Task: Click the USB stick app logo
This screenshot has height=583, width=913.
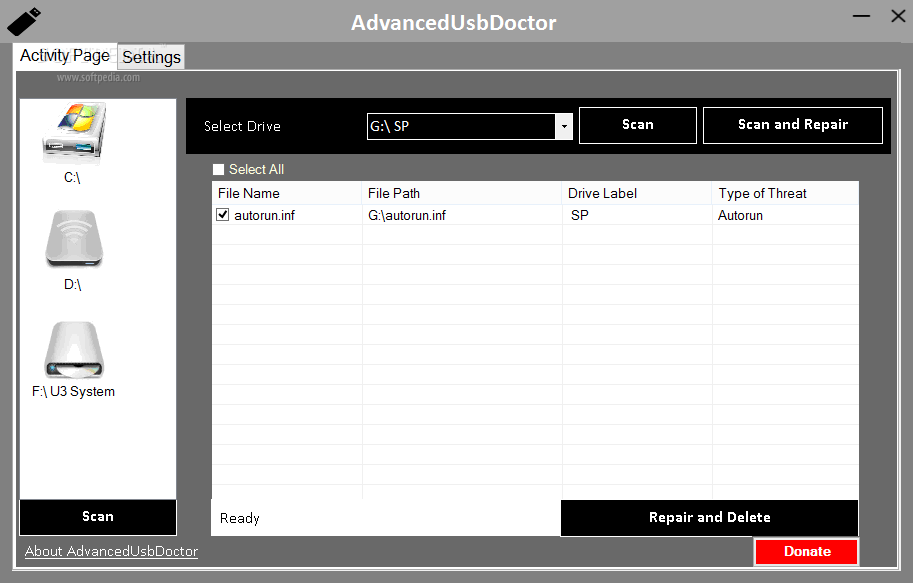Action: click(24, 22)
